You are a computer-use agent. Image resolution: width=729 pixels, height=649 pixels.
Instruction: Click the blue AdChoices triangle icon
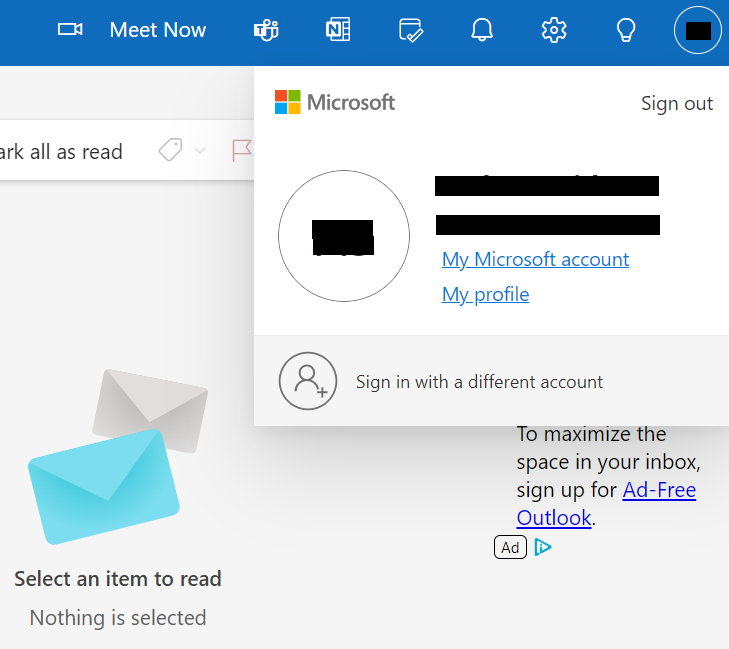(543, 547)
